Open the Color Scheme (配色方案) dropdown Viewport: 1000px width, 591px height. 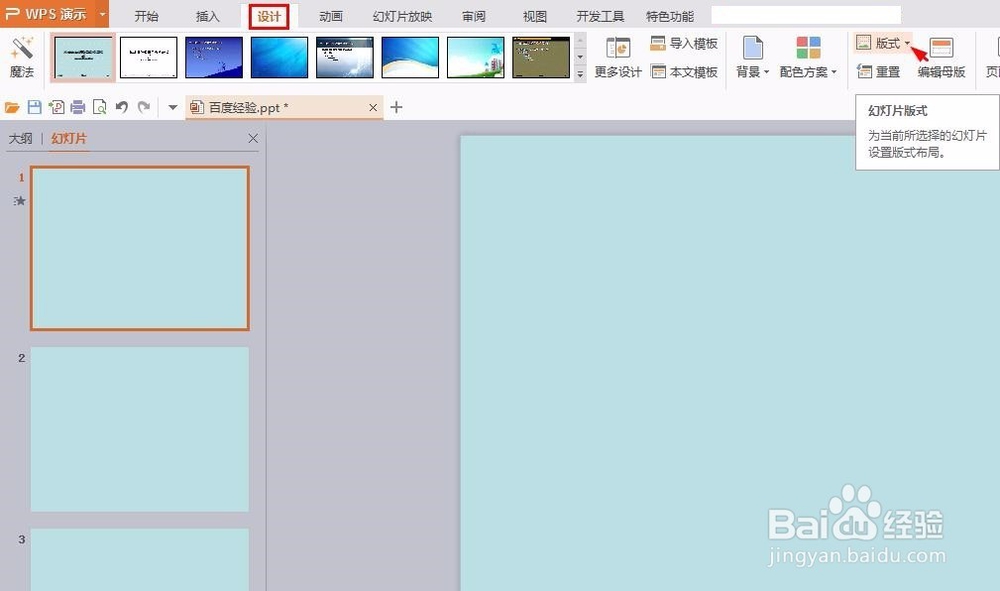pyautogui.click(x=808, y=57)
